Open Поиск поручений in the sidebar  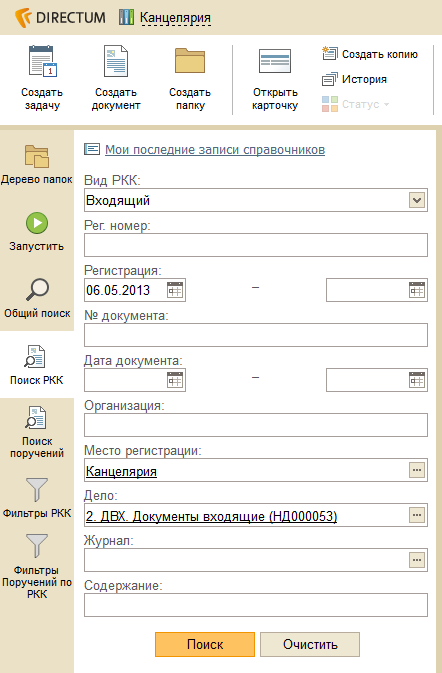pos(36,432)
